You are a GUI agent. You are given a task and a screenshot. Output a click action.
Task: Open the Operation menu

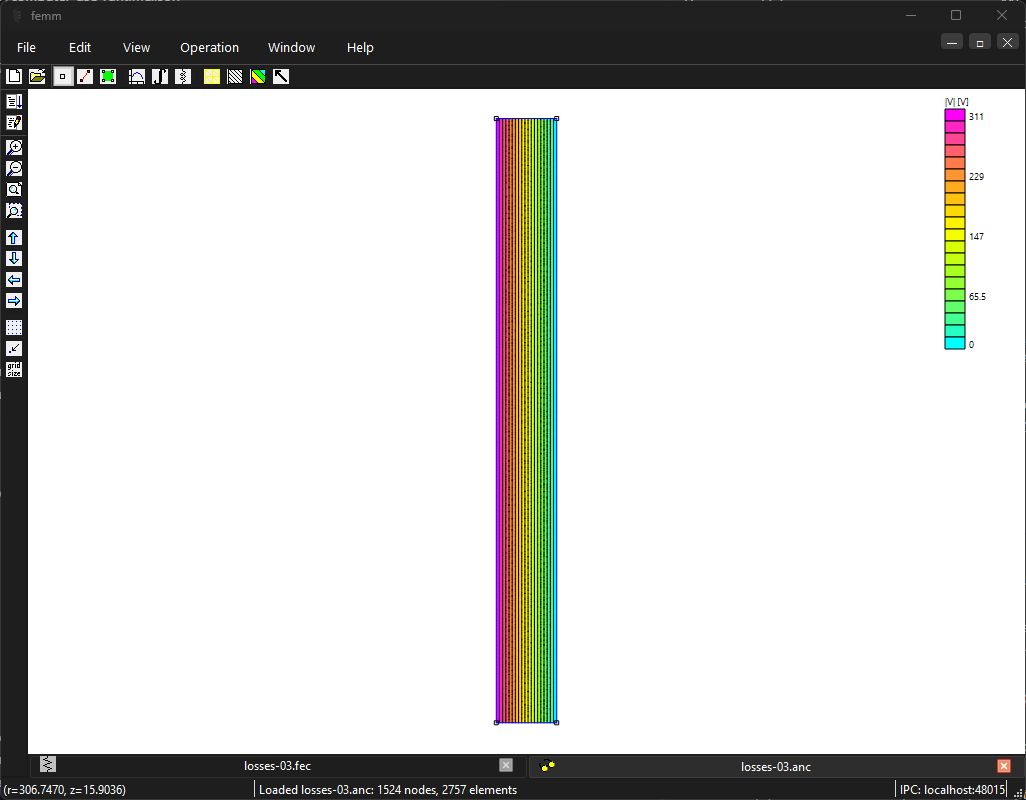click(209, 47)
